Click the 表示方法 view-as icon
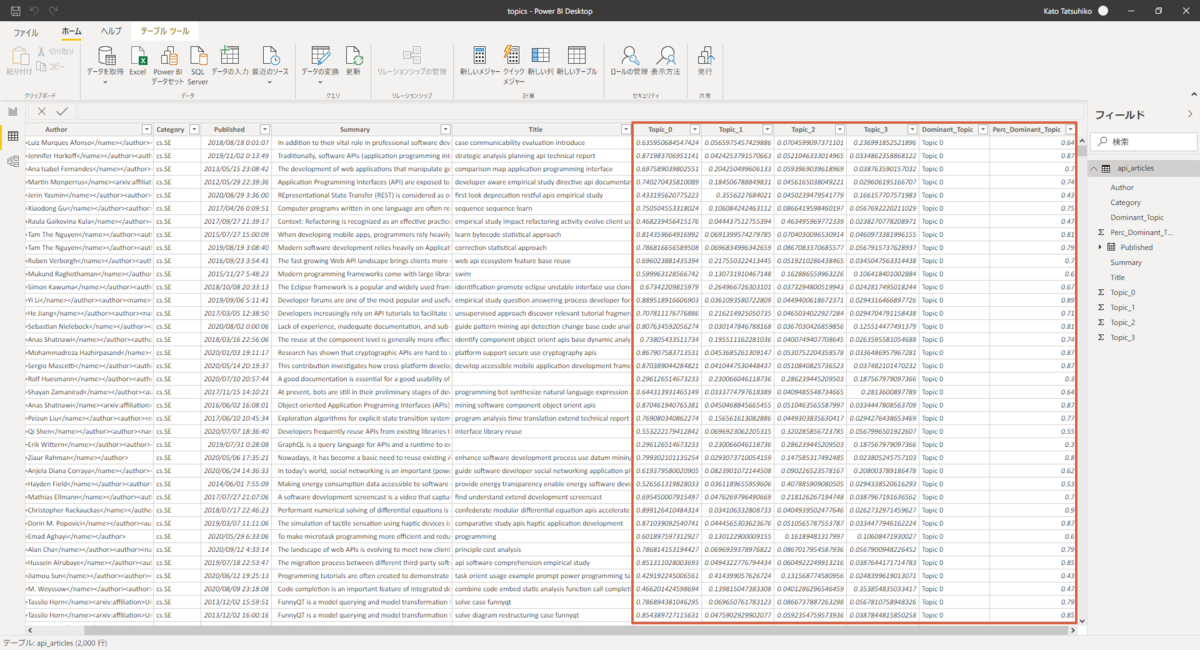The width and height of the screenshot is (1200, 650). (x=665, y=55)
